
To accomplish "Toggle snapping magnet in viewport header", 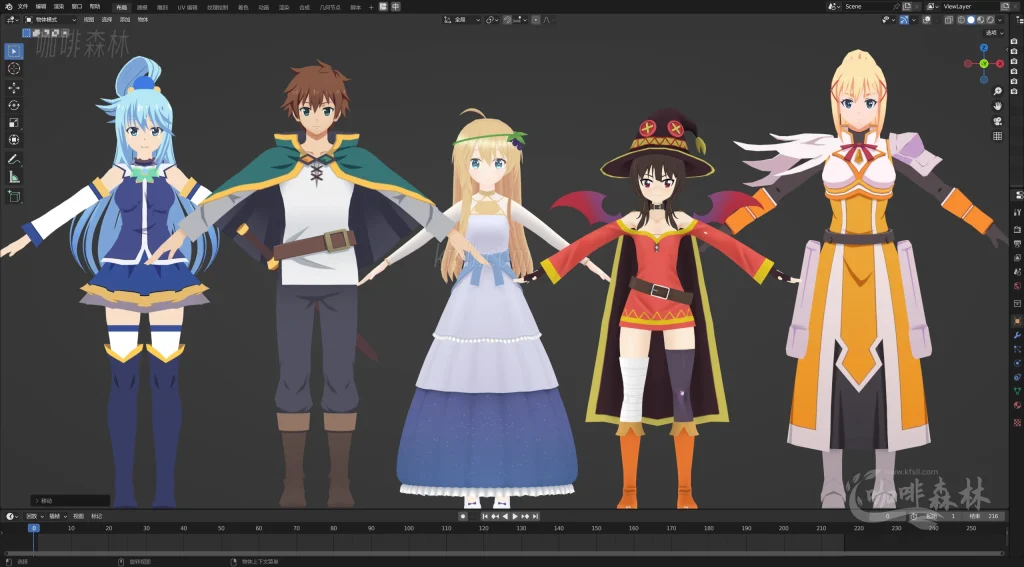I will (x=507, y=20).
